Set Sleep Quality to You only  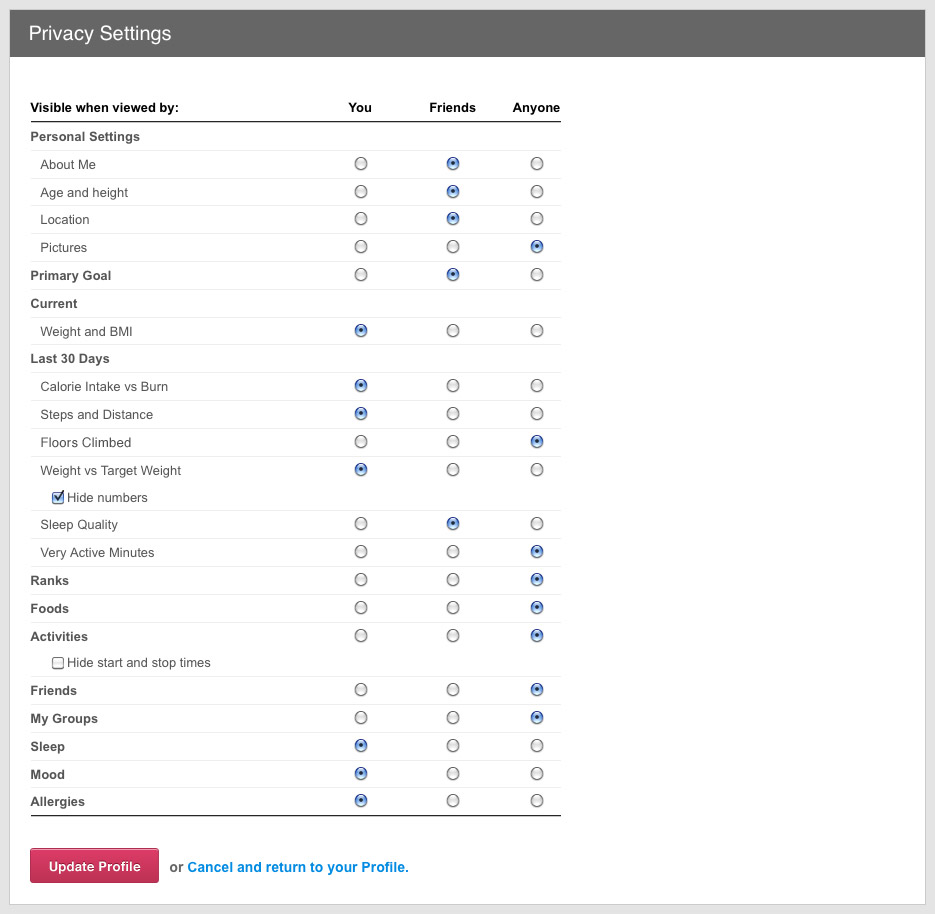(361, 523)
